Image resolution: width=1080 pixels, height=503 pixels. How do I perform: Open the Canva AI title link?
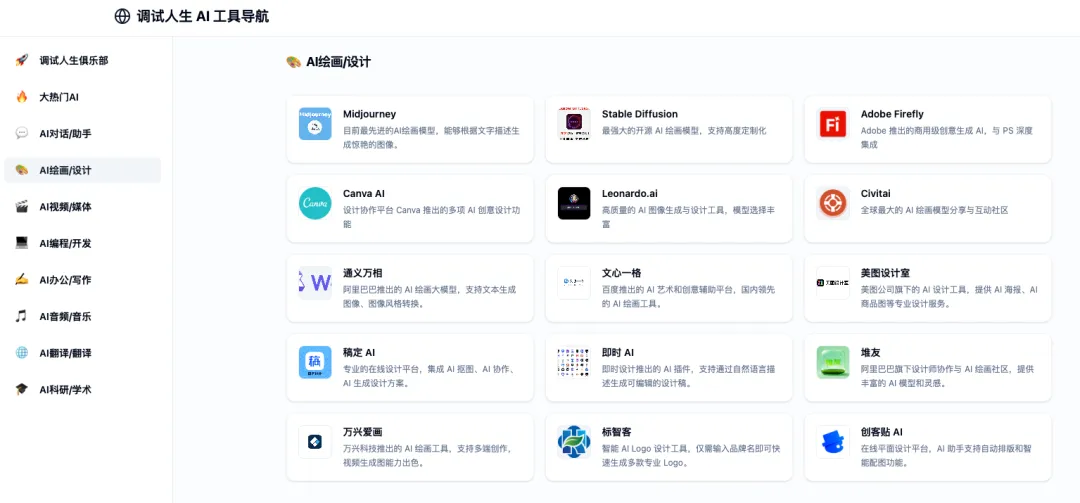pos(364,194)
